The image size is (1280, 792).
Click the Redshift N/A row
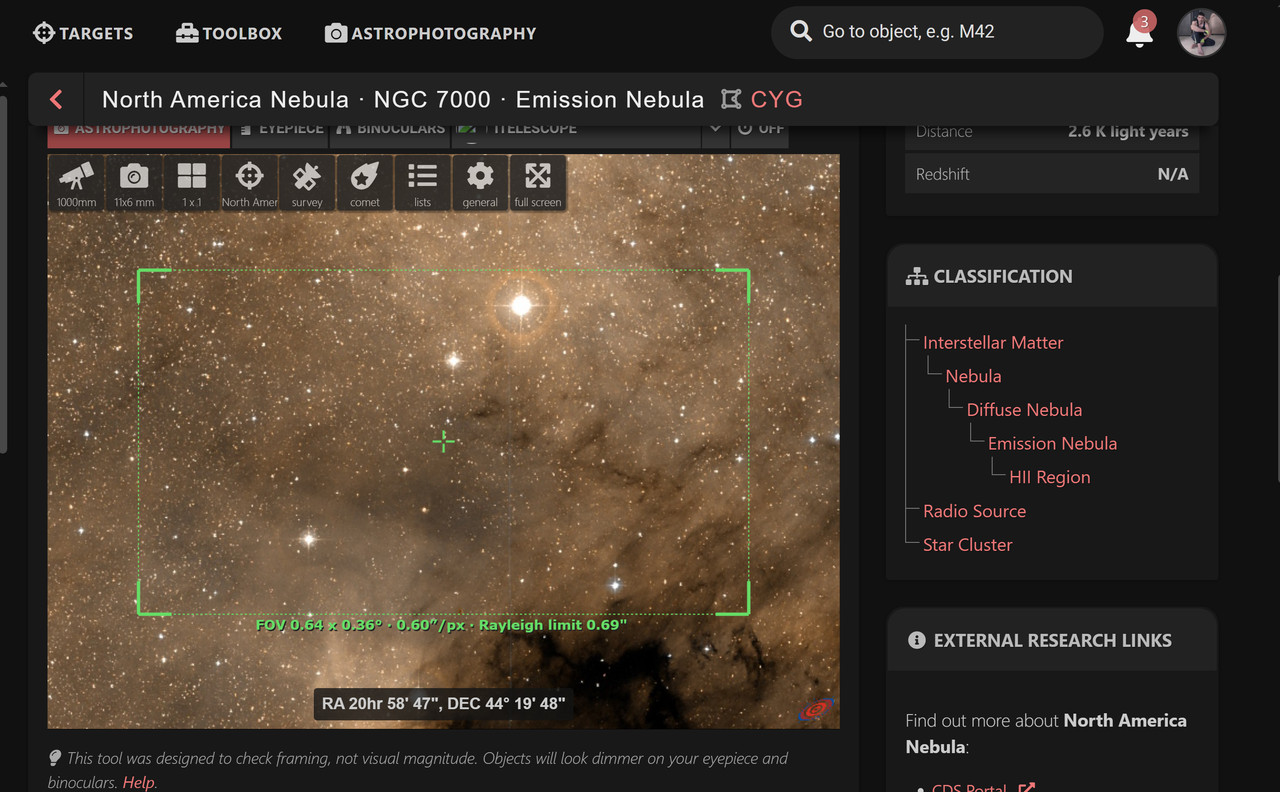coord(1052,174)
